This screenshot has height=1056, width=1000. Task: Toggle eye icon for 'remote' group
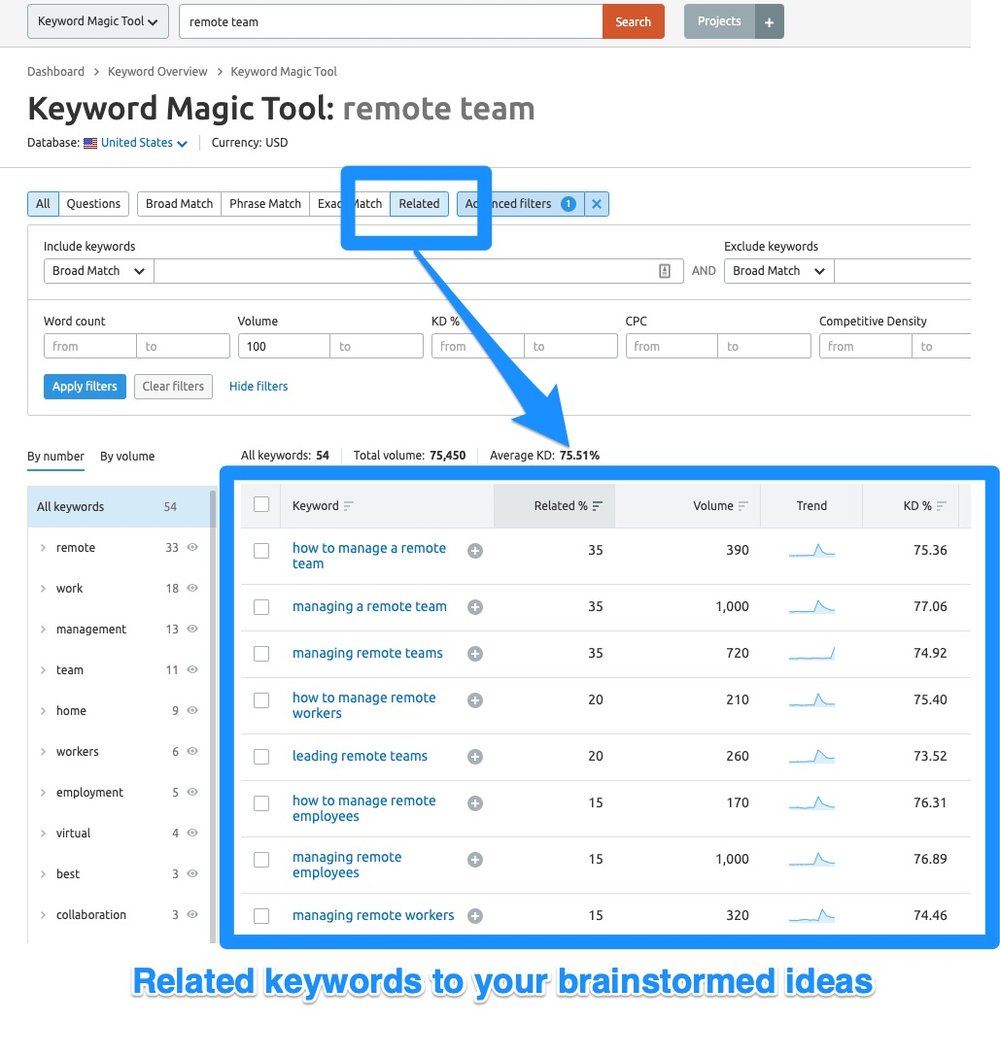[192, 548]
